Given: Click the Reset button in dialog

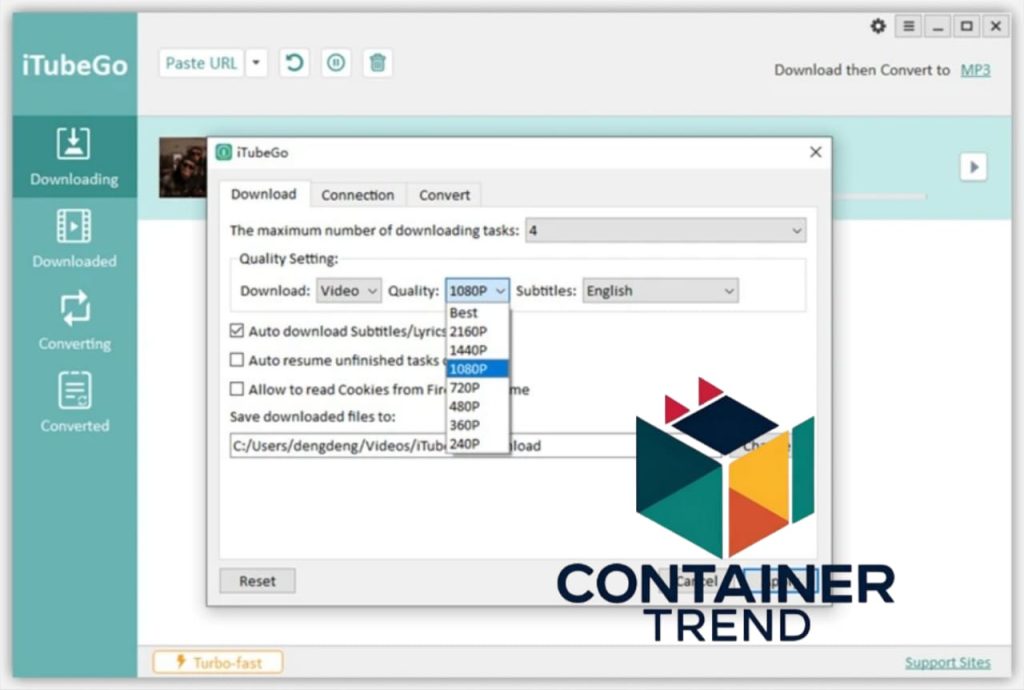Looking at the screenshot, I should tap(257, 581).
